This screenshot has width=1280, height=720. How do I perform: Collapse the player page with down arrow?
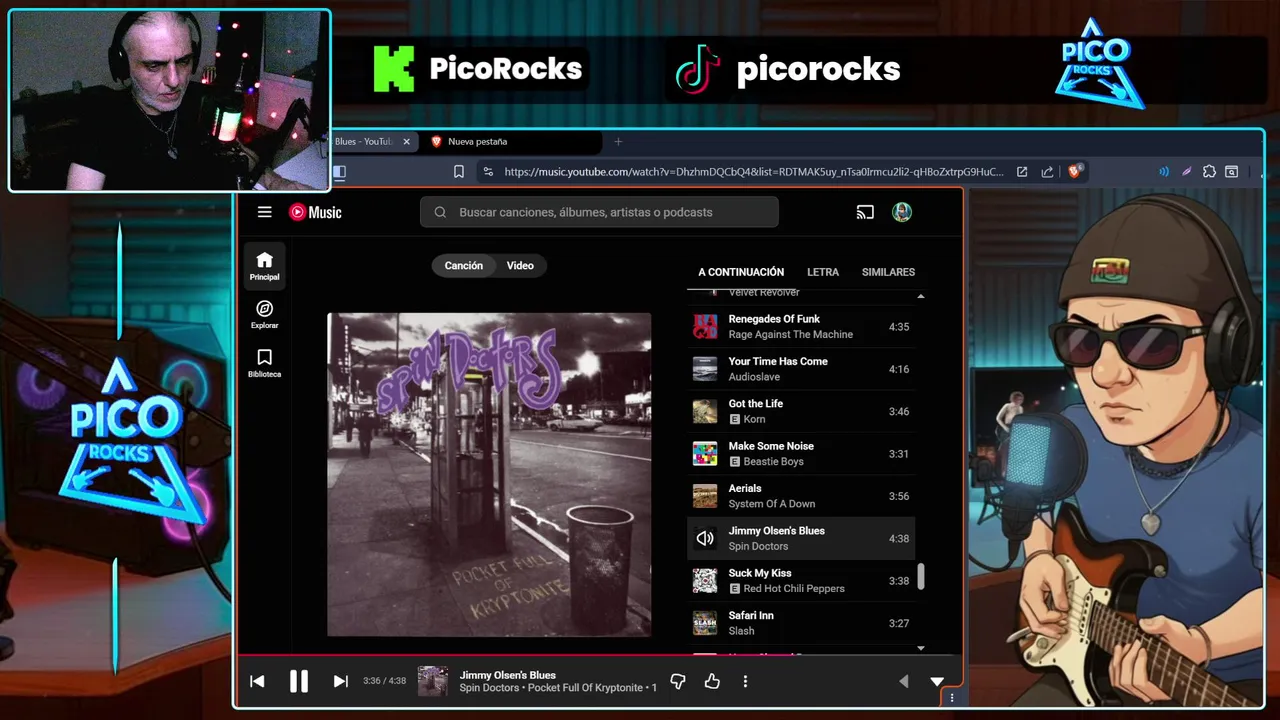(937, 681)
